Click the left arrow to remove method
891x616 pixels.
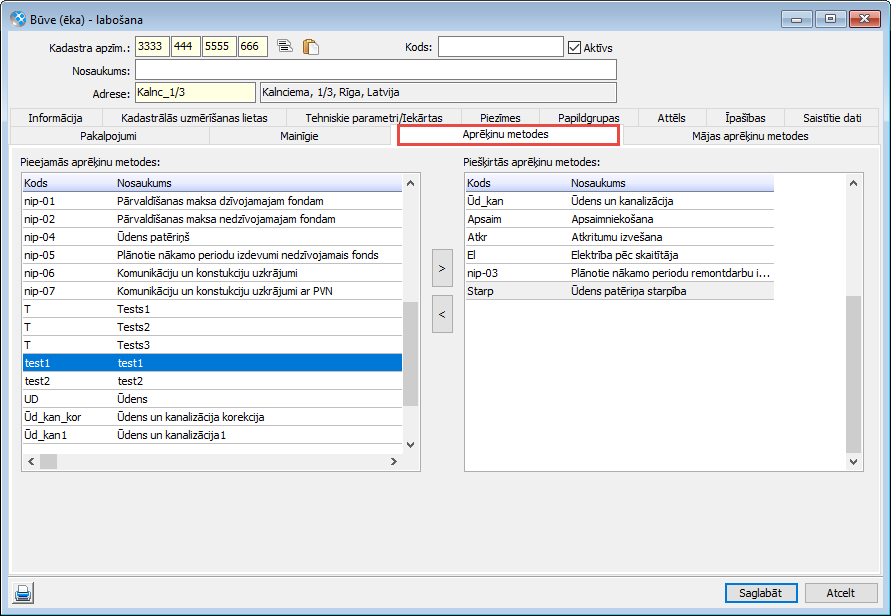point(442,314)
